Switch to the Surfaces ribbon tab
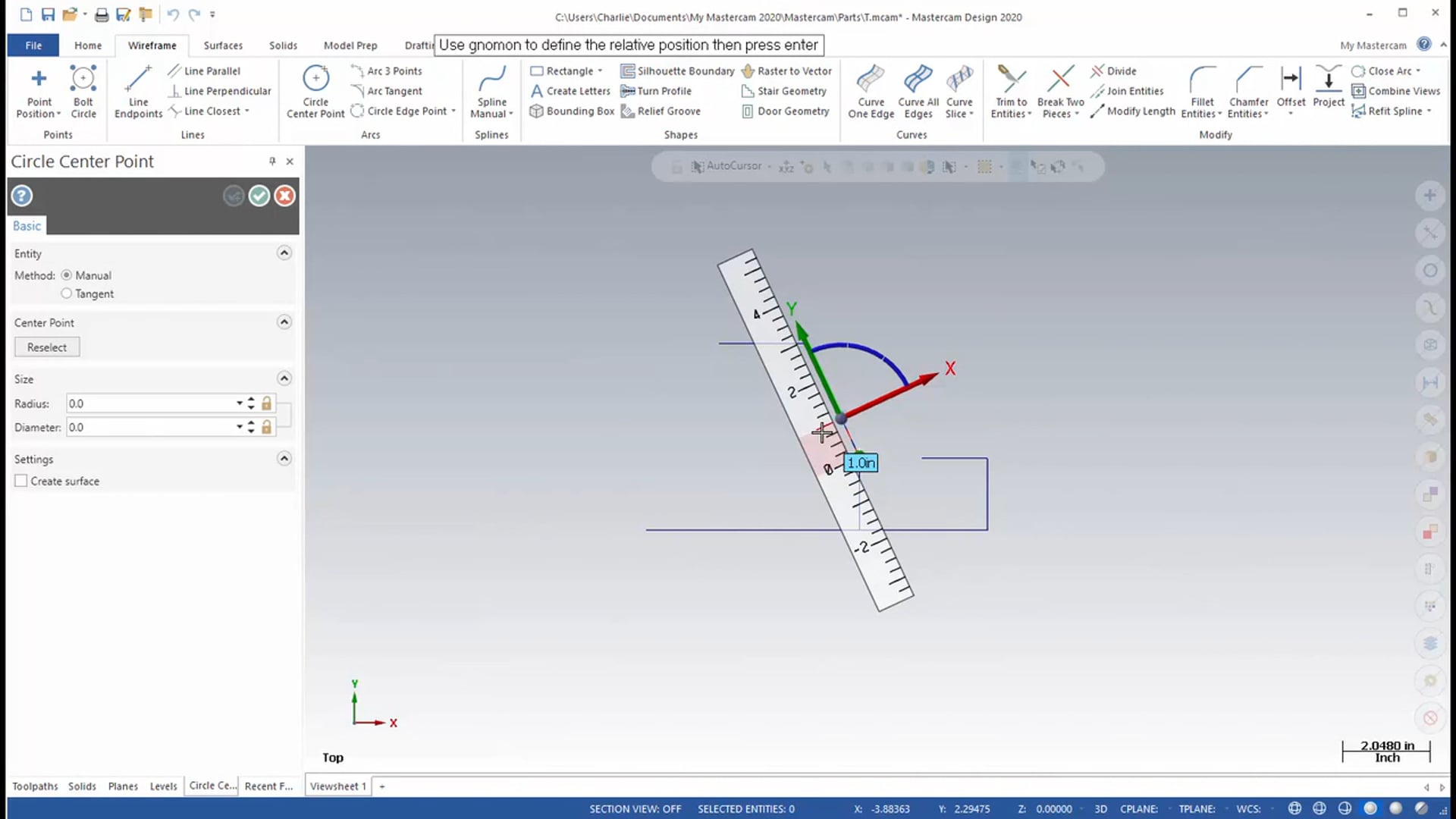This screenshot has height=819, width=1456. point(223,45)
